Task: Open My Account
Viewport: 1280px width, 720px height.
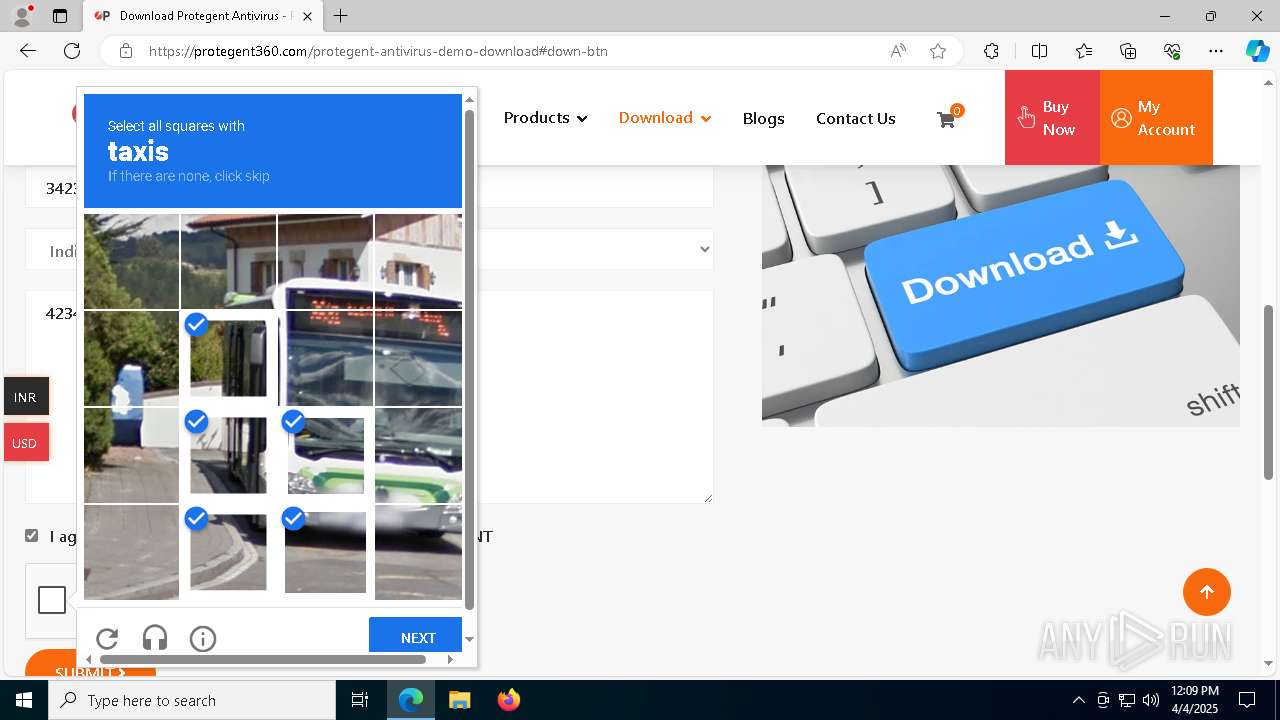Action: [1156, 118]
